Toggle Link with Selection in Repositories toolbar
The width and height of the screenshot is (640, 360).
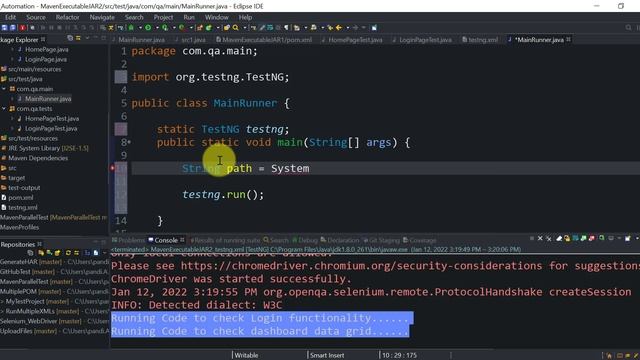coord(76,253)
